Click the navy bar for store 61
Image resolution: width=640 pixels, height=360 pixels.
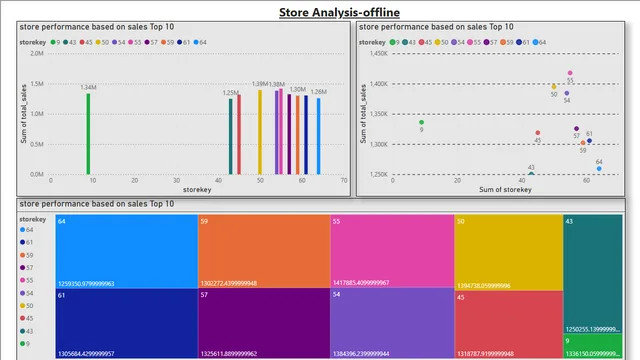306,135
